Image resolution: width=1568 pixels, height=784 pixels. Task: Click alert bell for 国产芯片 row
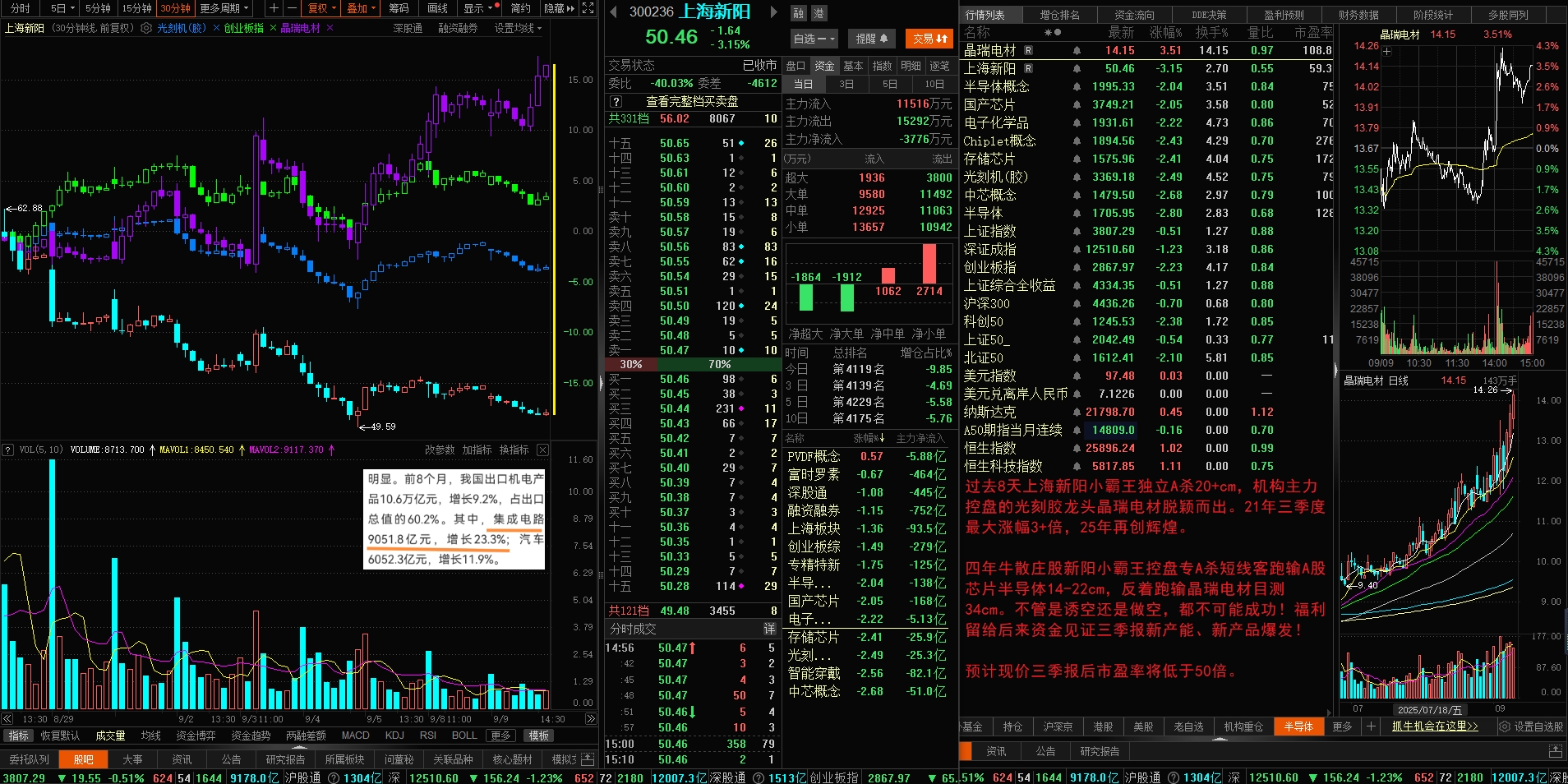[1077, 105]
